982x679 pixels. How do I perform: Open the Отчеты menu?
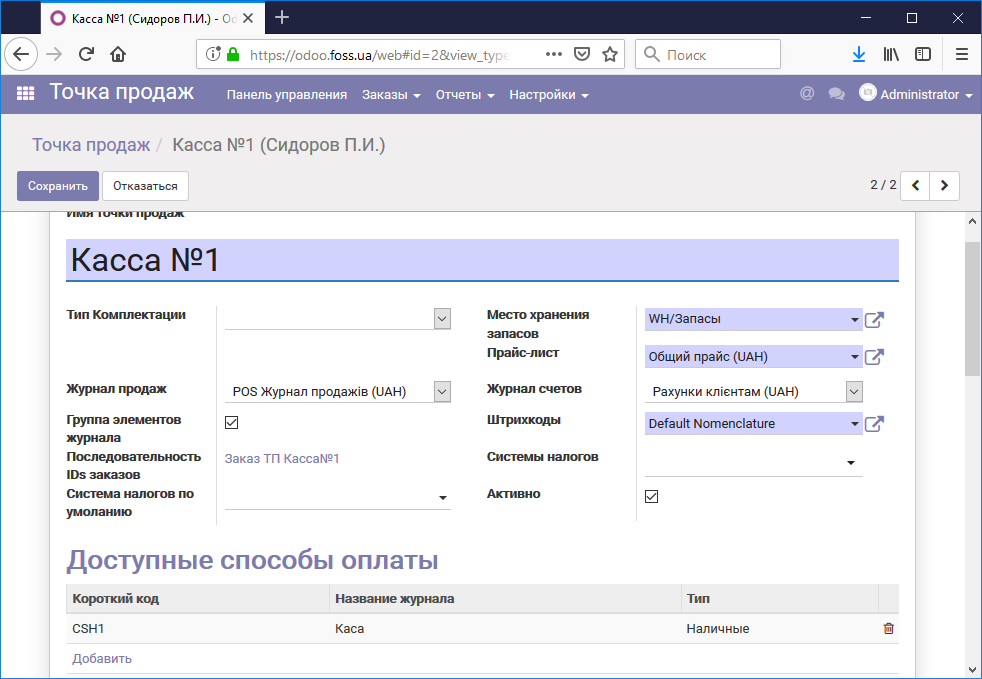465,95
